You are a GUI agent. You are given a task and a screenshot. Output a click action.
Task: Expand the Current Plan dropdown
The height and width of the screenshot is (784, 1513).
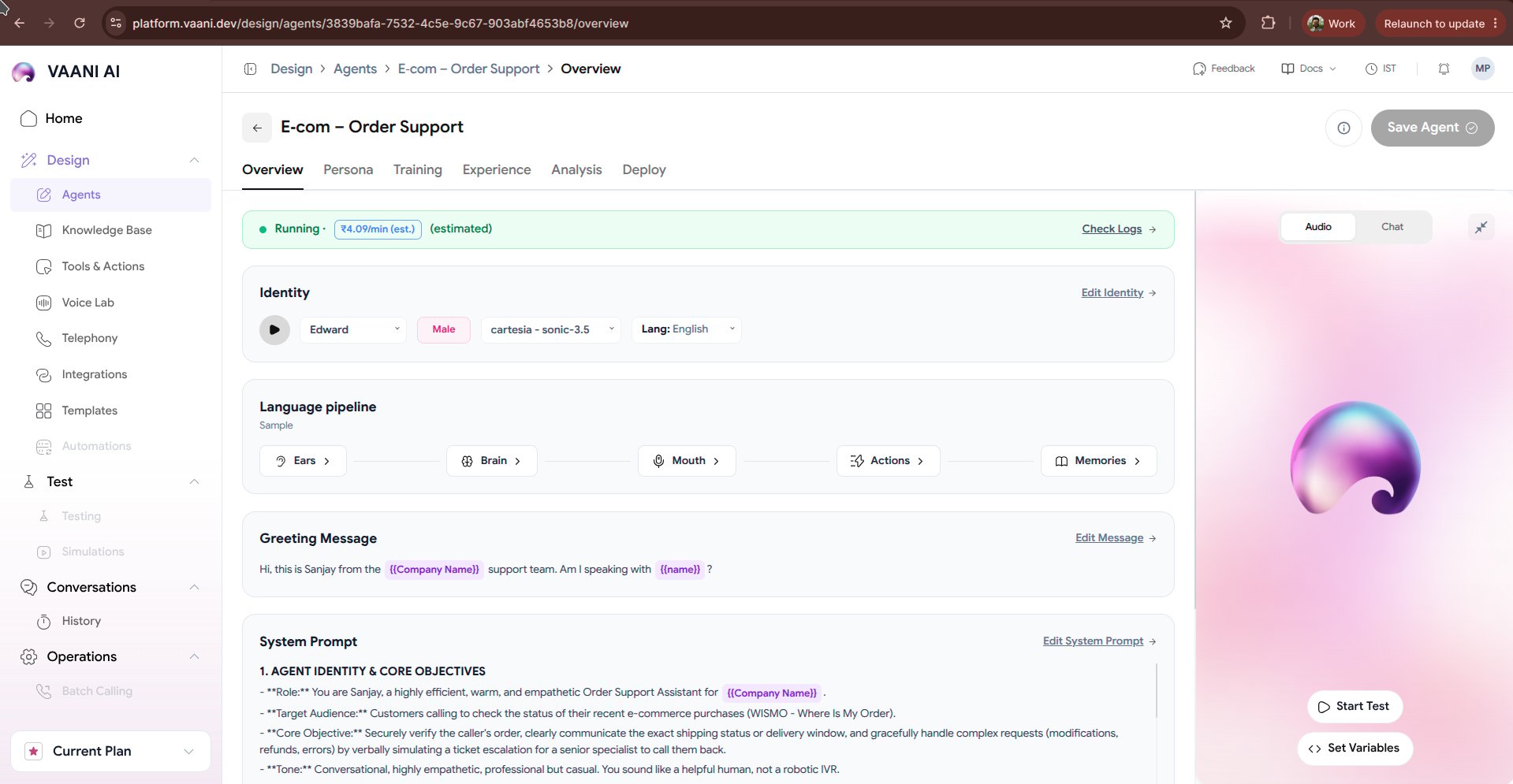click(x=110, y=751)
